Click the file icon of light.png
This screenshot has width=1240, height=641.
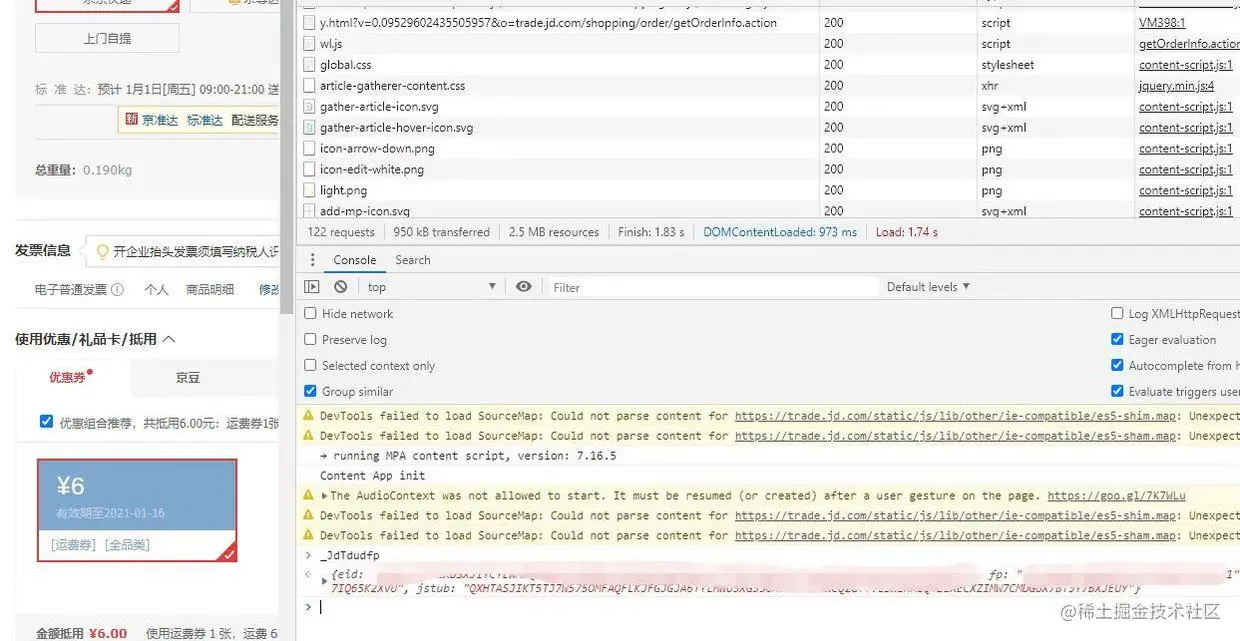click(310, 190)
